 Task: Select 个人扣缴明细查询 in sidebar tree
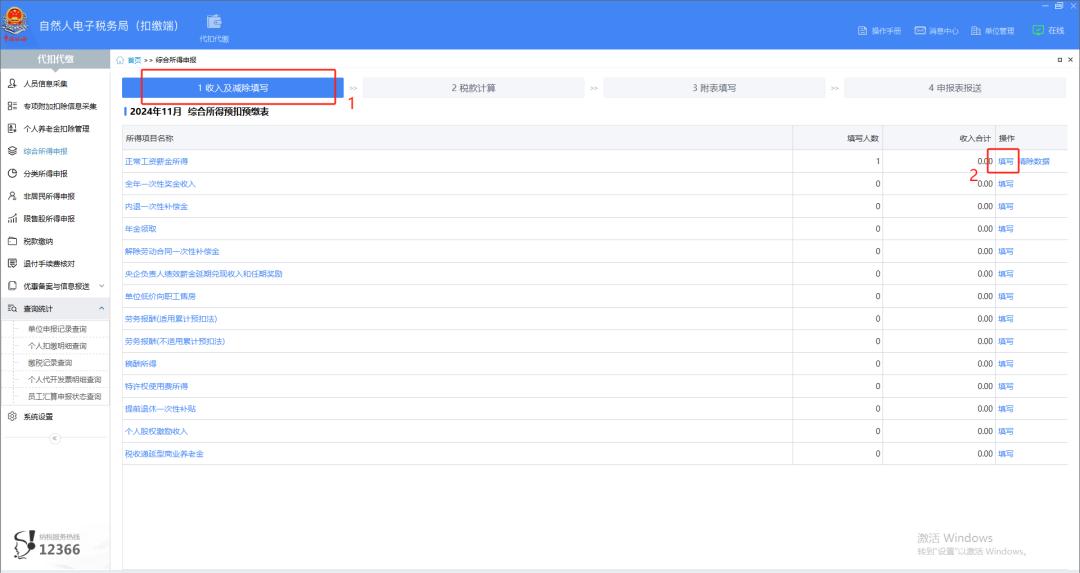(57, 346)
